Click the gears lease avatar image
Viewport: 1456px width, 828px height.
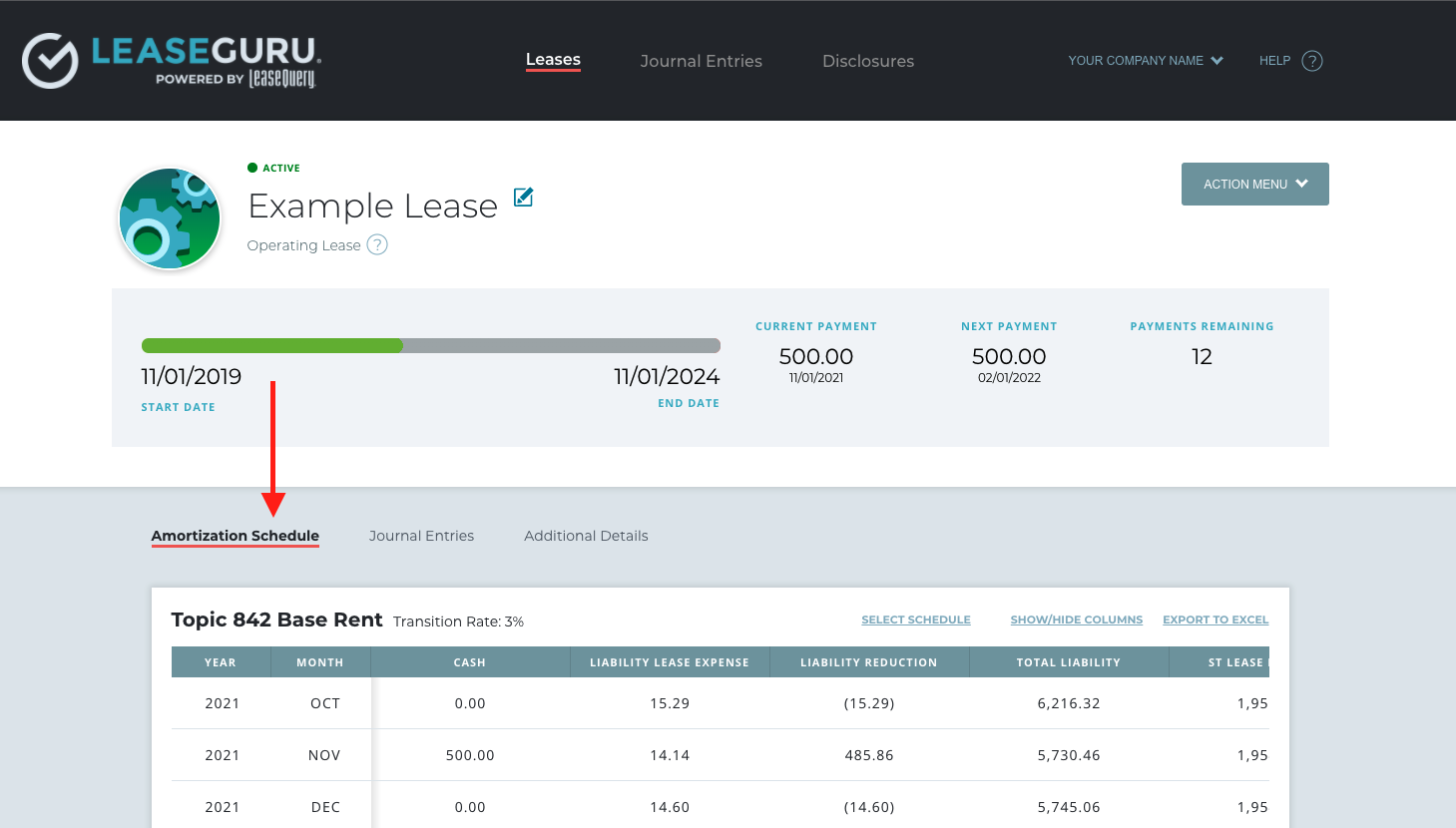[169, 217]
